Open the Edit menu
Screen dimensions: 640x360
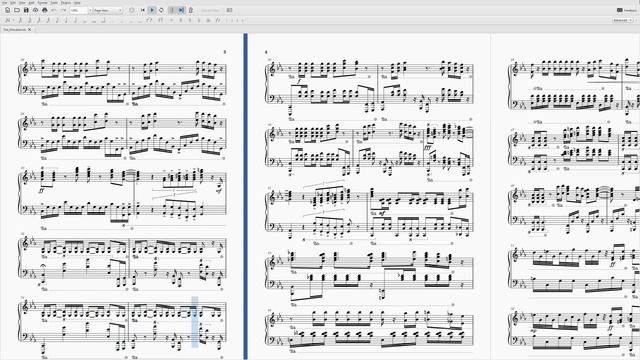[13, 3]
